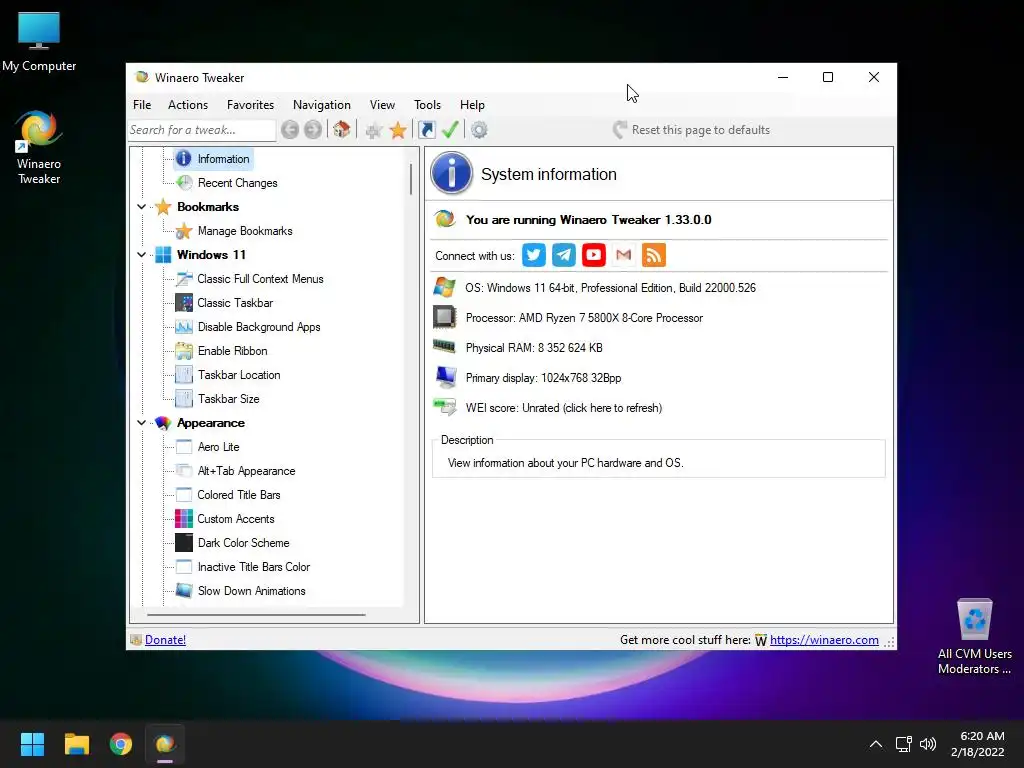This screenshot has width=1024, height=768.
Task: Select Custom Accents tweak
Action: (x=236, y=519)
